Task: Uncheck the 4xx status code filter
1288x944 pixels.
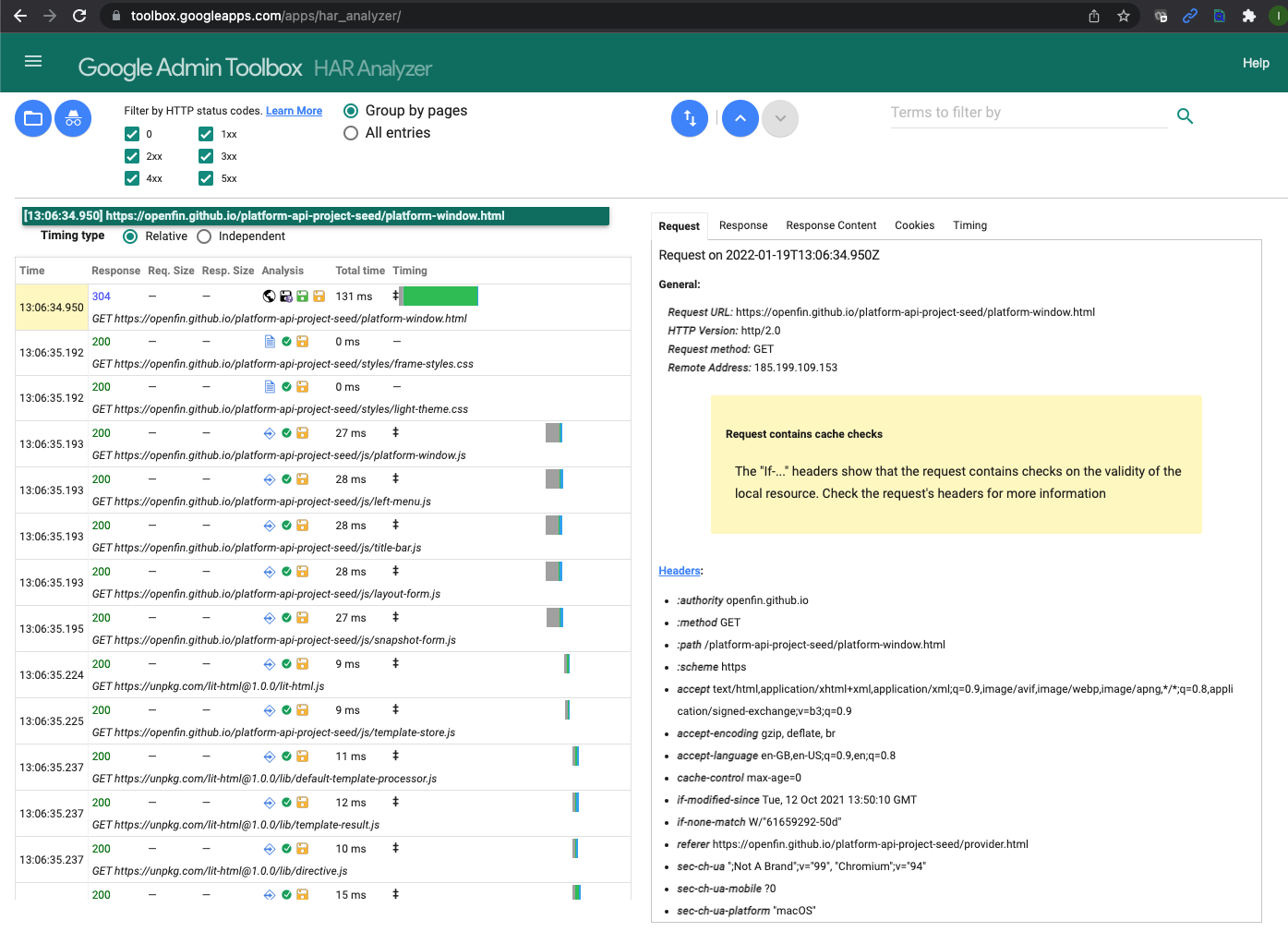Action: [x=132, y=178]
